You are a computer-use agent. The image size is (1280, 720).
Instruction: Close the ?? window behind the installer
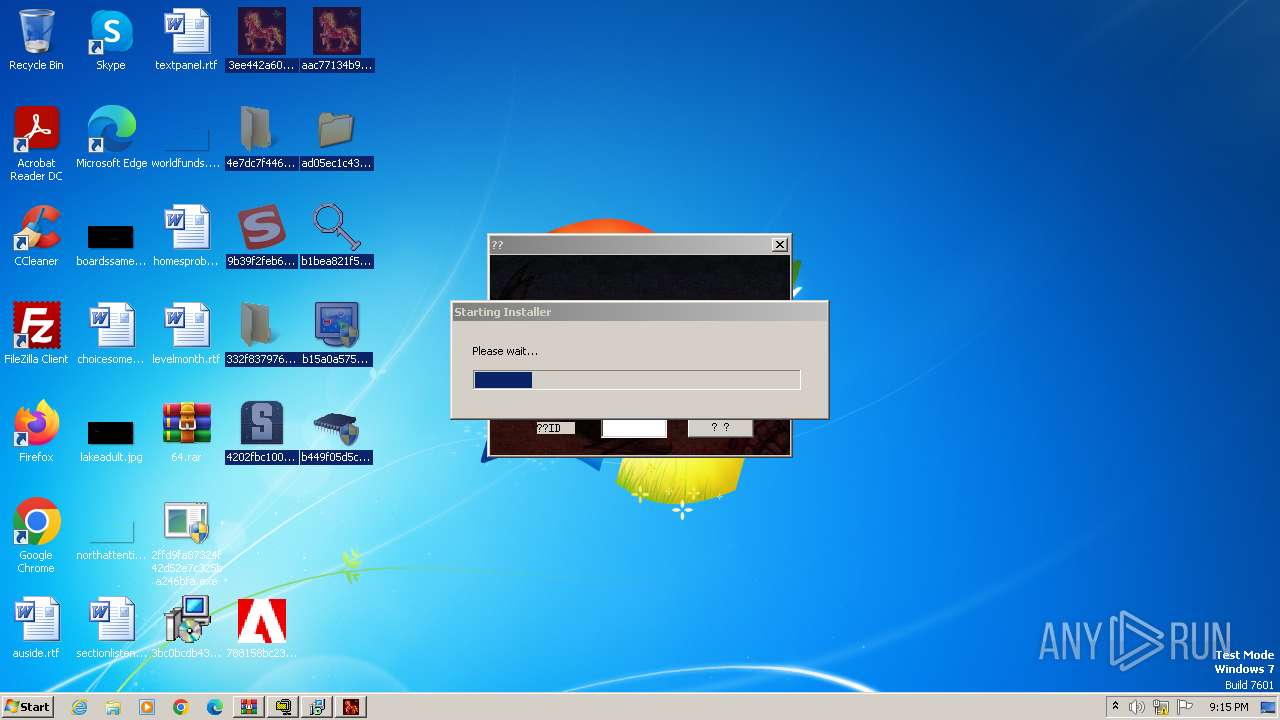(780, 244)
